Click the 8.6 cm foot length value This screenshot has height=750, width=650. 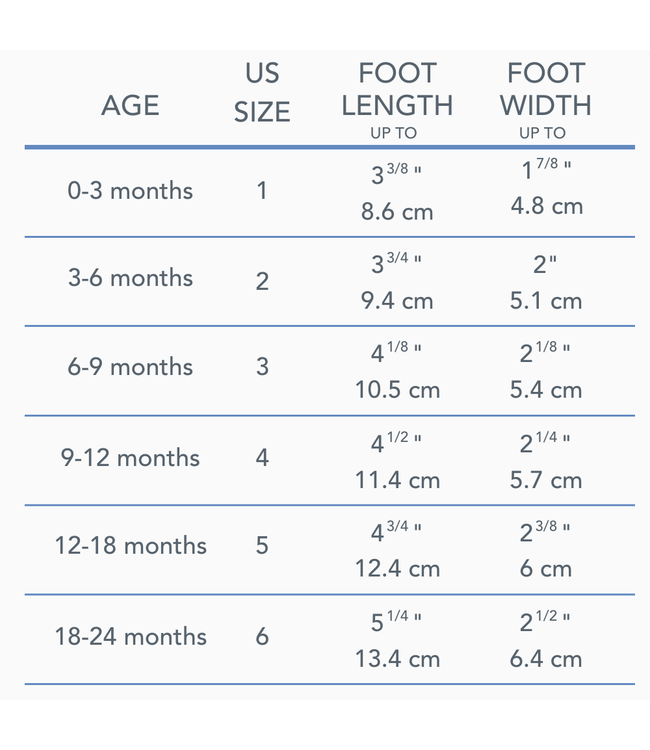397,212
